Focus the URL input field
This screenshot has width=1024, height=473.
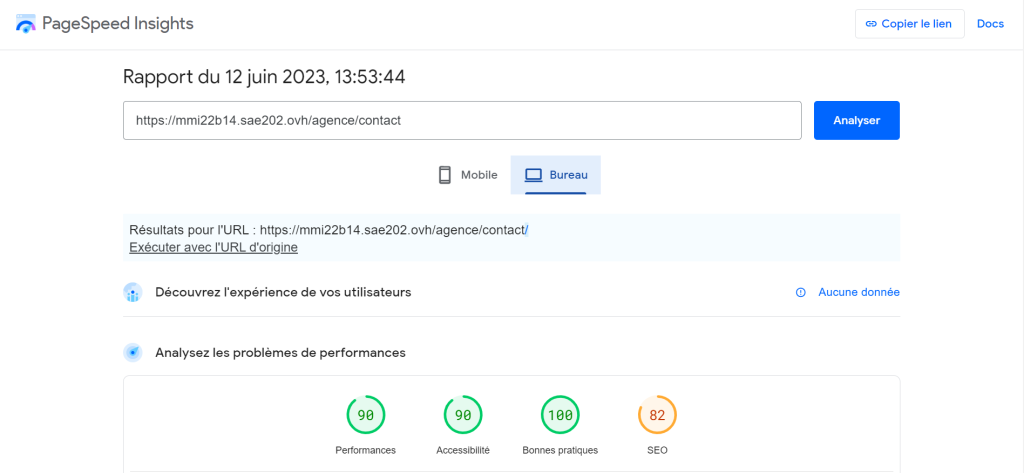462,120
